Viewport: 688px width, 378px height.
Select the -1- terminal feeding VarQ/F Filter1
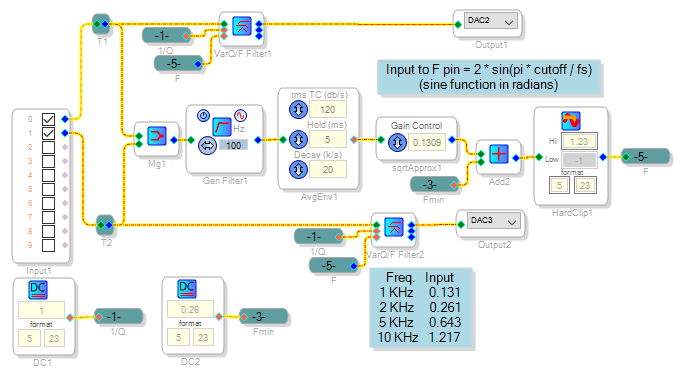point(167,36)
